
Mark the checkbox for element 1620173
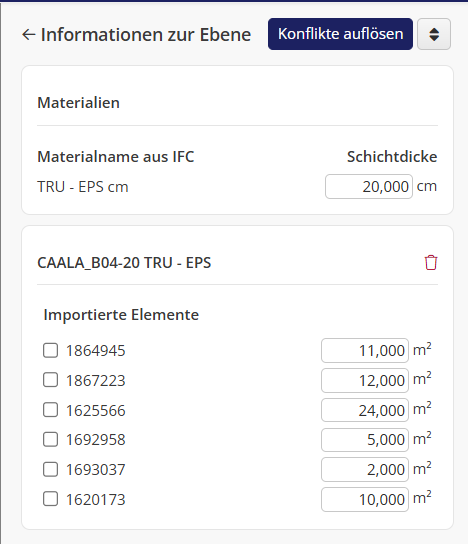(50, 499)
